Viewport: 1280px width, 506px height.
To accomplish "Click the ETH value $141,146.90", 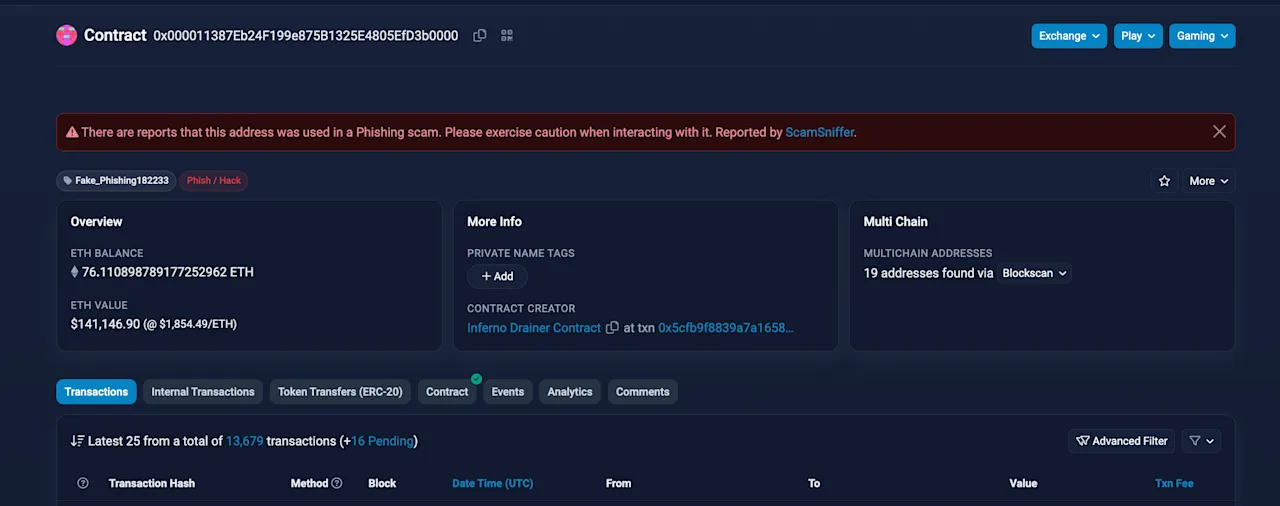I will click(105, 324).
